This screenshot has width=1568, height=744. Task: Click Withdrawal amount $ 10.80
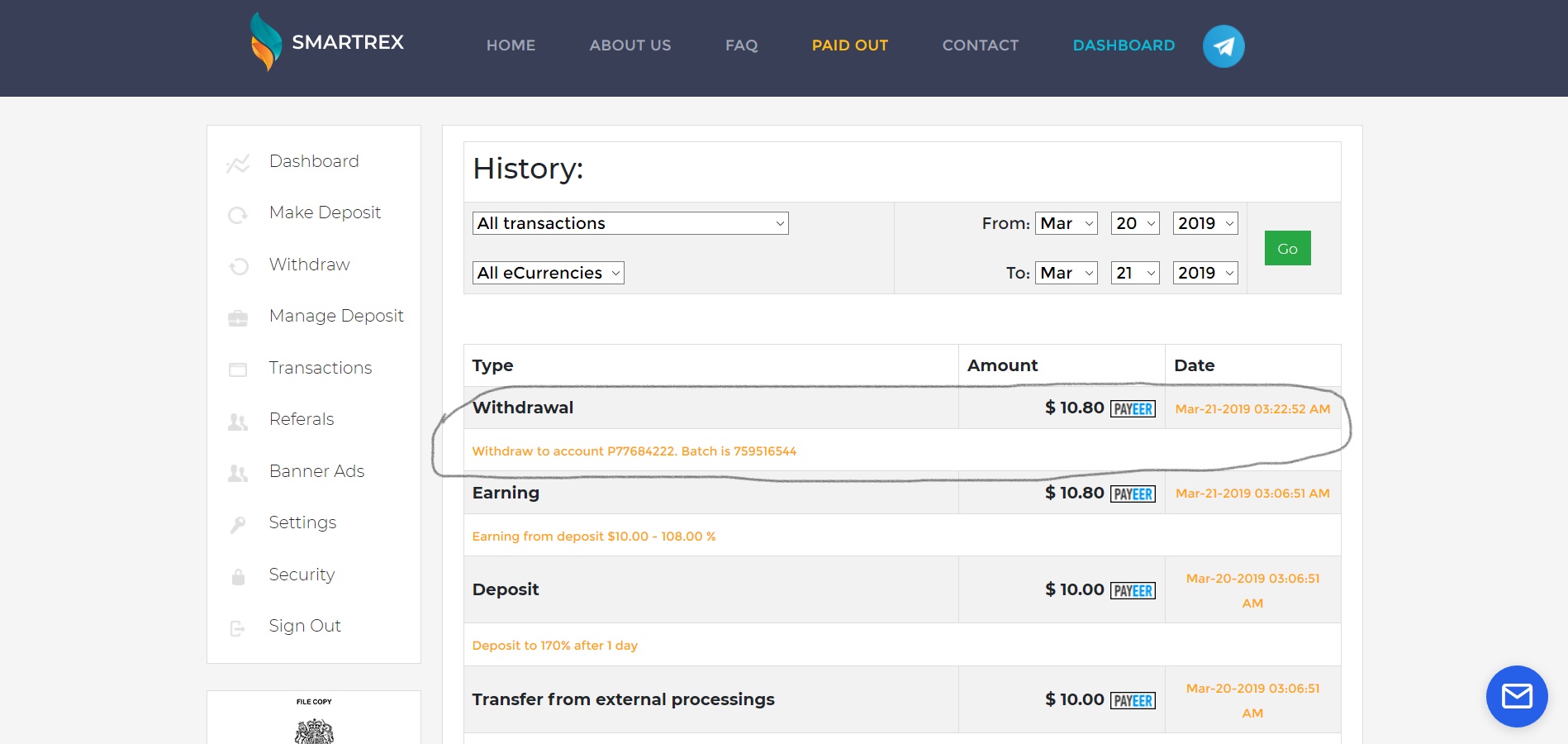pos(1074,408)
